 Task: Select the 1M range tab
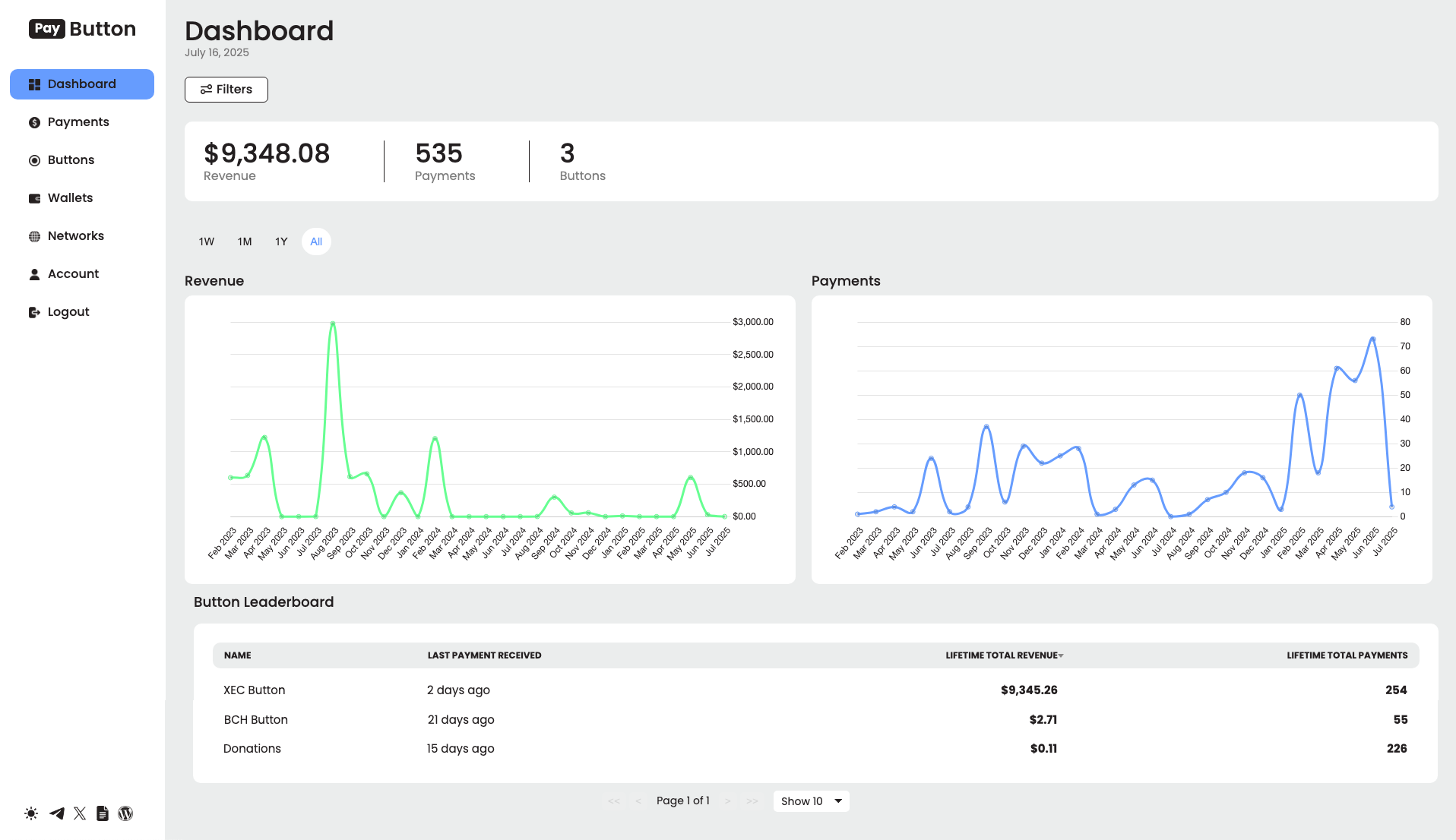[244, 242]
